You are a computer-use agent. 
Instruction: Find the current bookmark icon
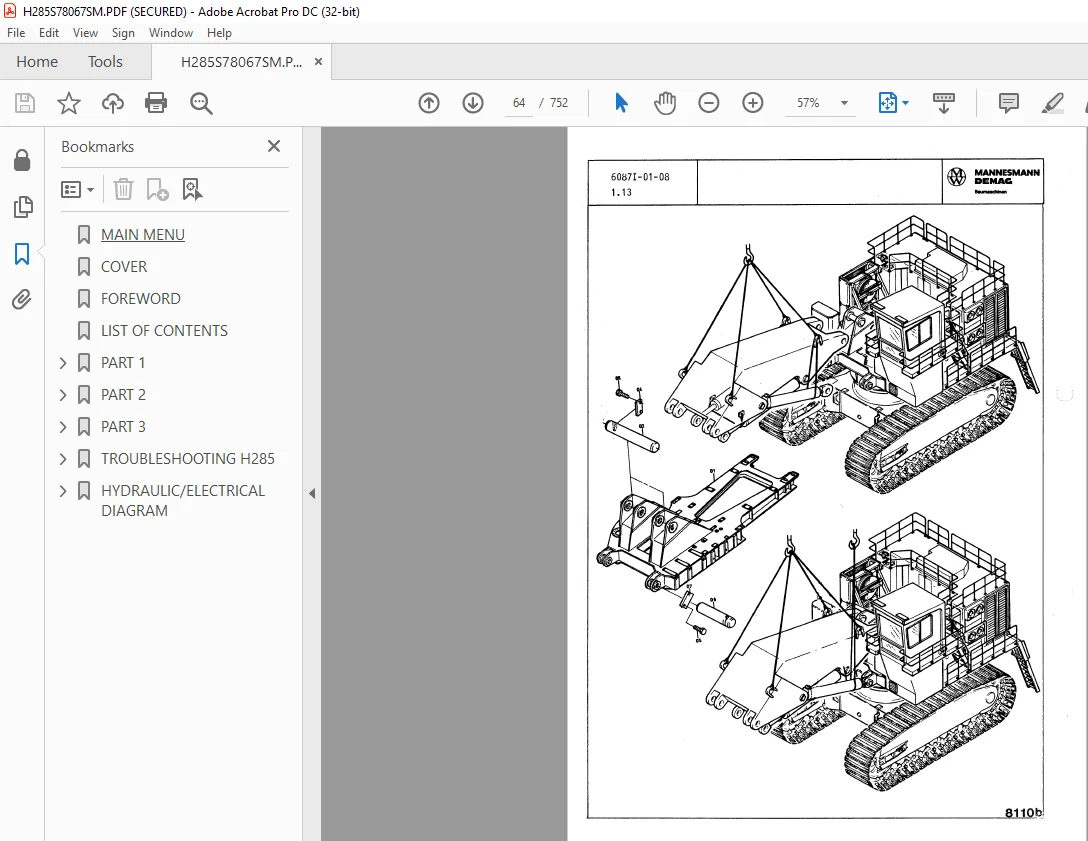[192, 189]
